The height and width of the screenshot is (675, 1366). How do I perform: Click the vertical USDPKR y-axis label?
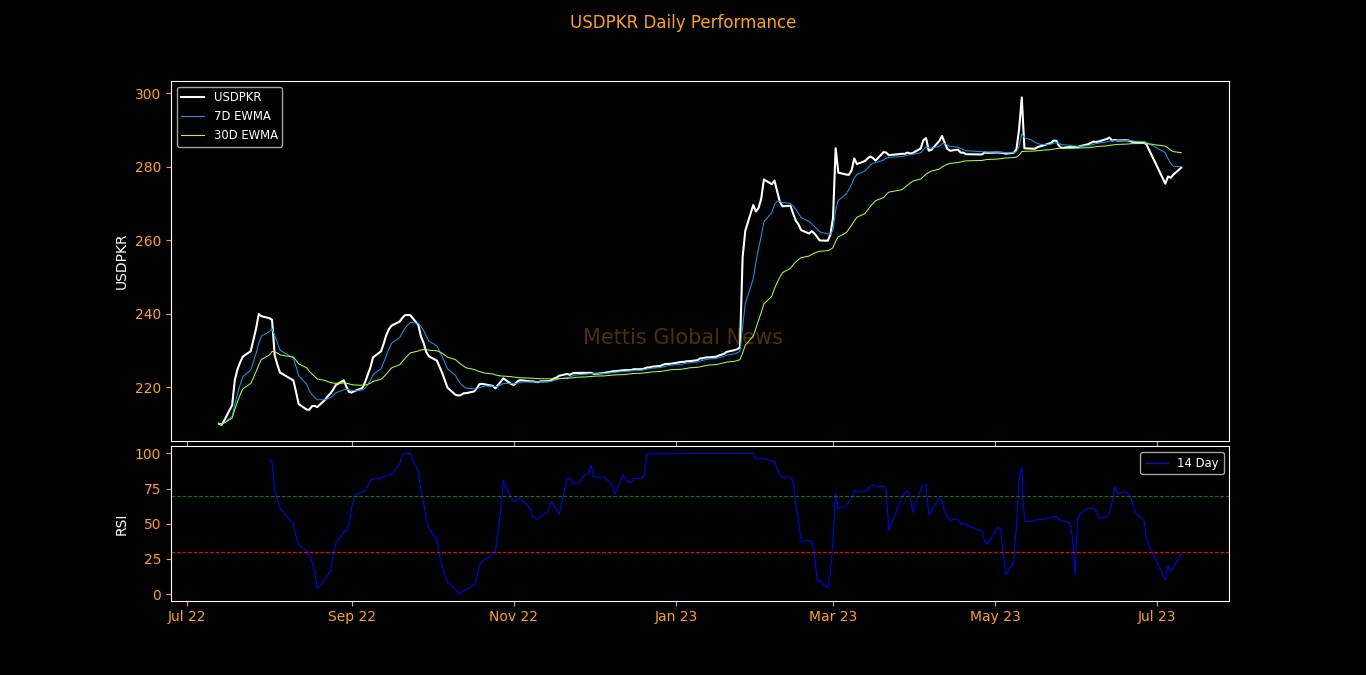pyautogui.click(x=121, y=262)
